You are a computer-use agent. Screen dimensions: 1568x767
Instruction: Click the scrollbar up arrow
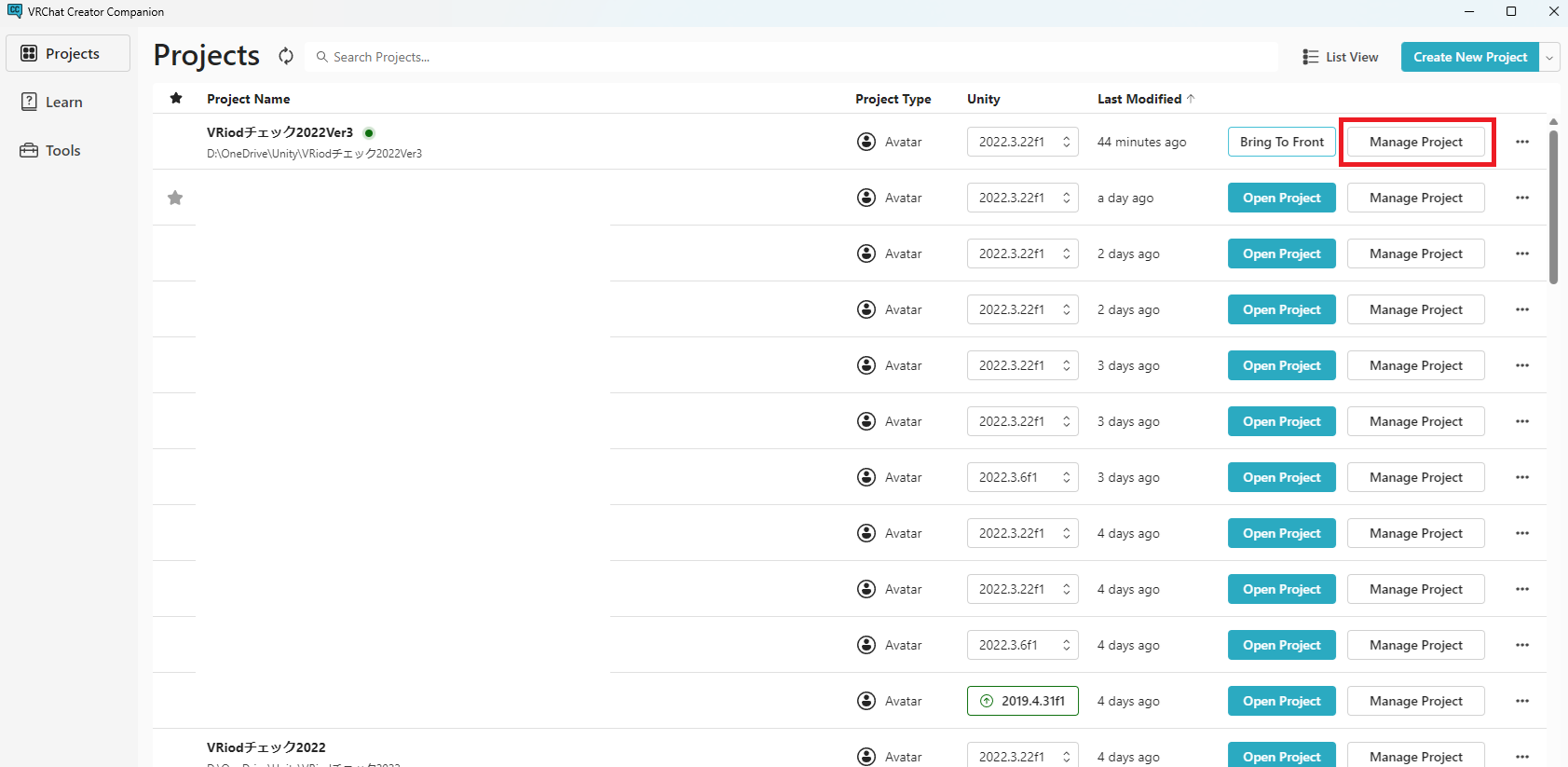point(1553,122)
